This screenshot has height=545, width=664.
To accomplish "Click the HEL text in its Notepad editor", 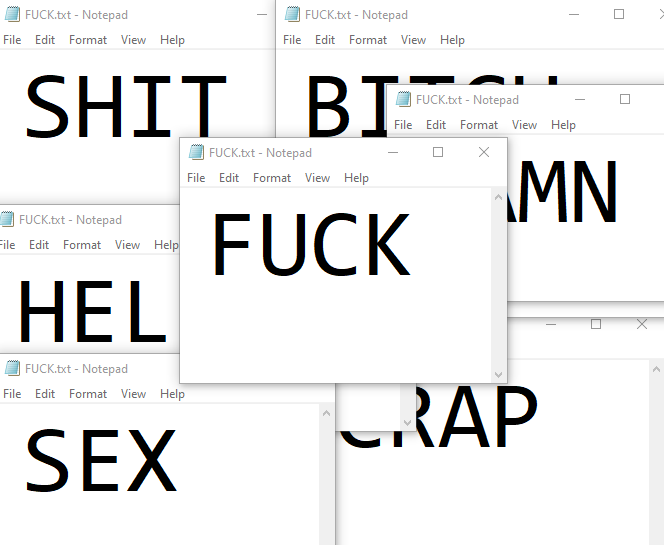I will pos(92,311).
